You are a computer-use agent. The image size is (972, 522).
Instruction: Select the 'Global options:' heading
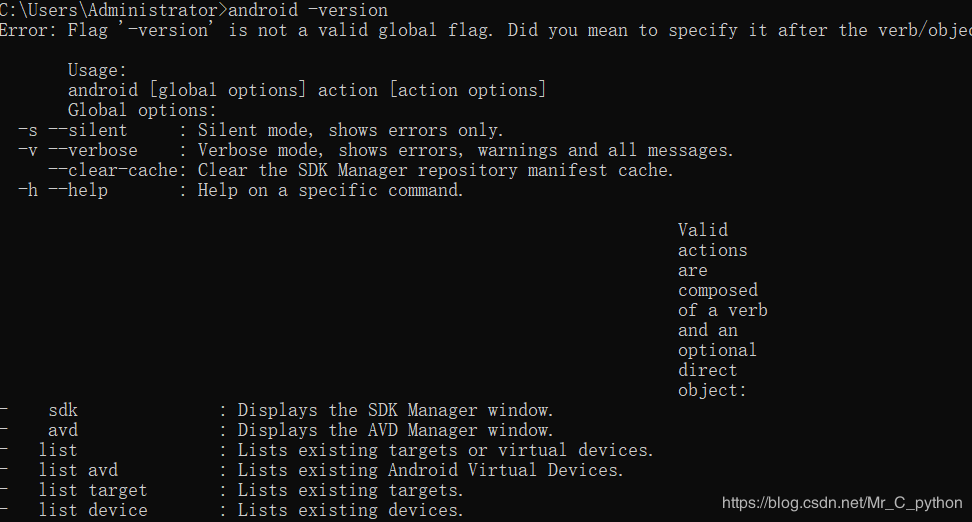tap(142, 110)
